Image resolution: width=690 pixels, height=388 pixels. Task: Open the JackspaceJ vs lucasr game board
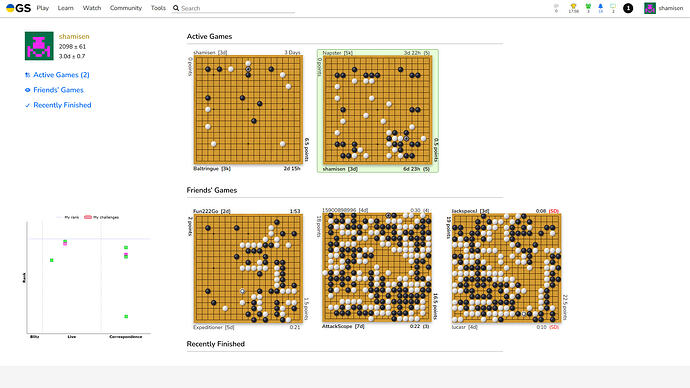tap(506, 268)
